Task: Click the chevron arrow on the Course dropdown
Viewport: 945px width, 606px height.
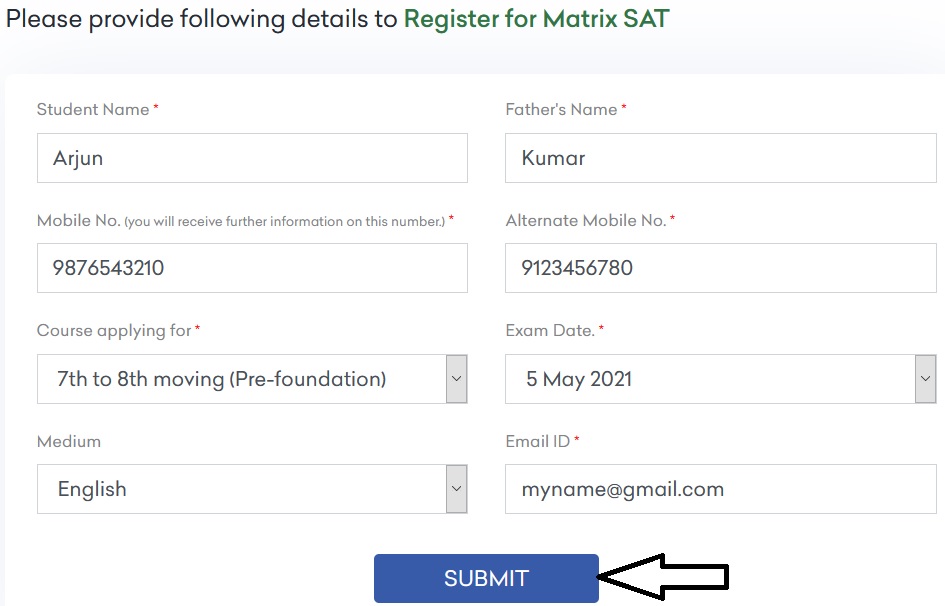Action: point(456,379)
